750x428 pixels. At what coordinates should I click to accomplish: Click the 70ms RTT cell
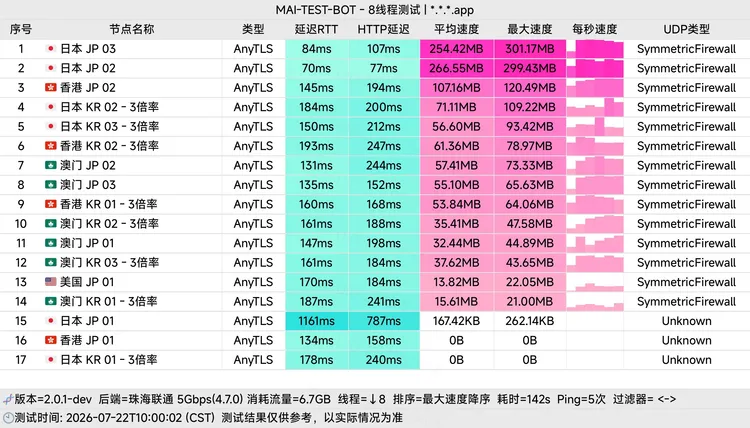pos(316,68)
